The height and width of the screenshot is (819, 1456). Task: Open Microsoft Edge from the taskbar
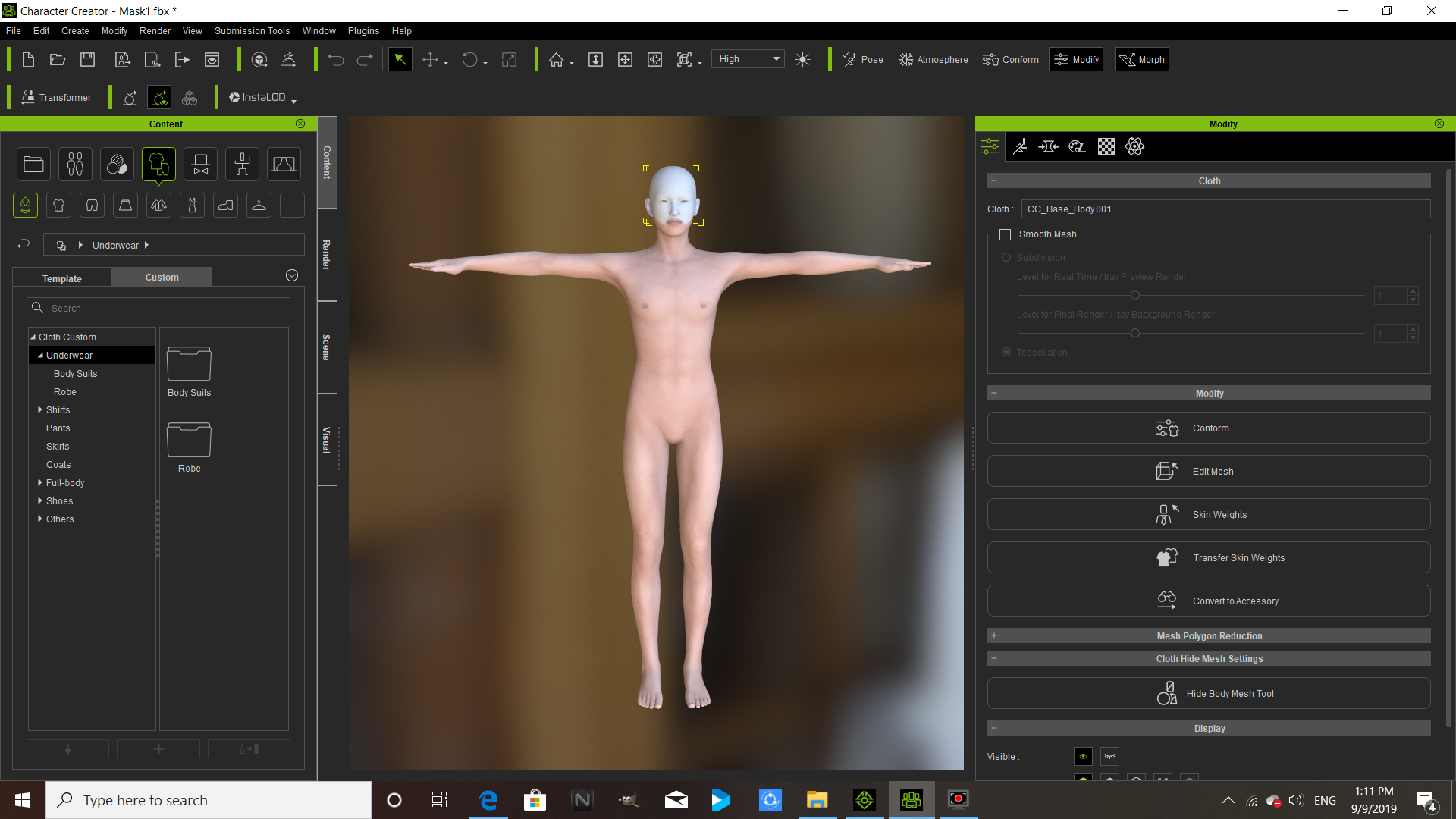coord(488,800)
